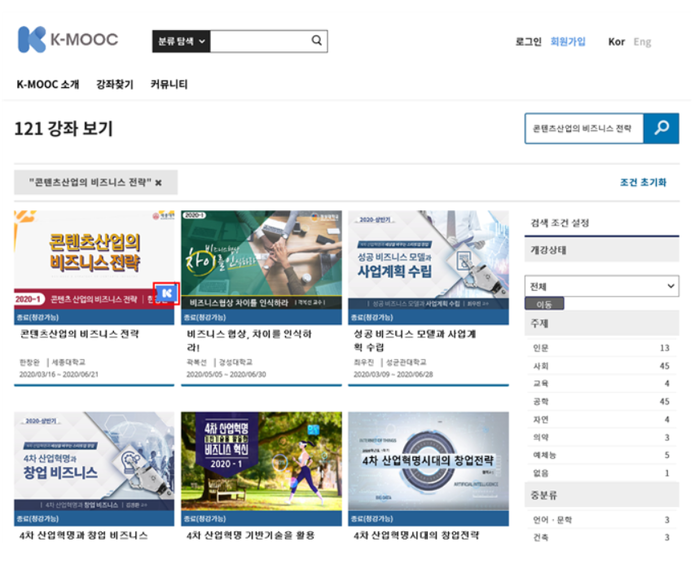Open the K-MOOC 소개 menu
This screenshot has width=699, height=568.
(x=48, y=85)
